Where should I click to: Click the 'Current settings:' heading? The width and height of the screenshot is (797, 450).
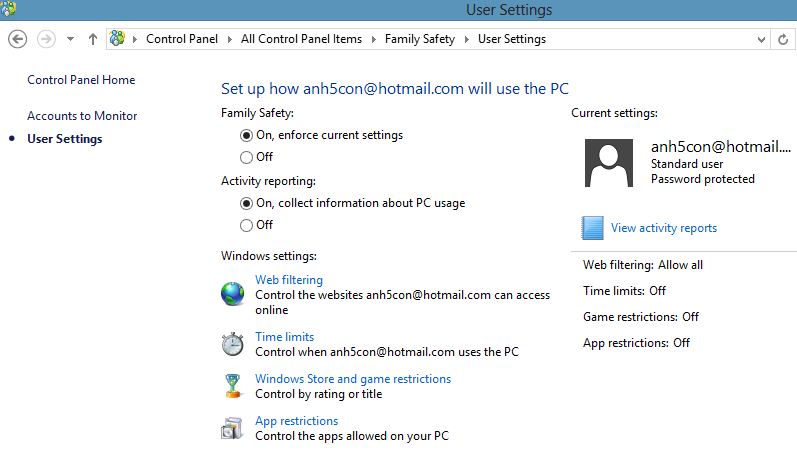[615, 113]
